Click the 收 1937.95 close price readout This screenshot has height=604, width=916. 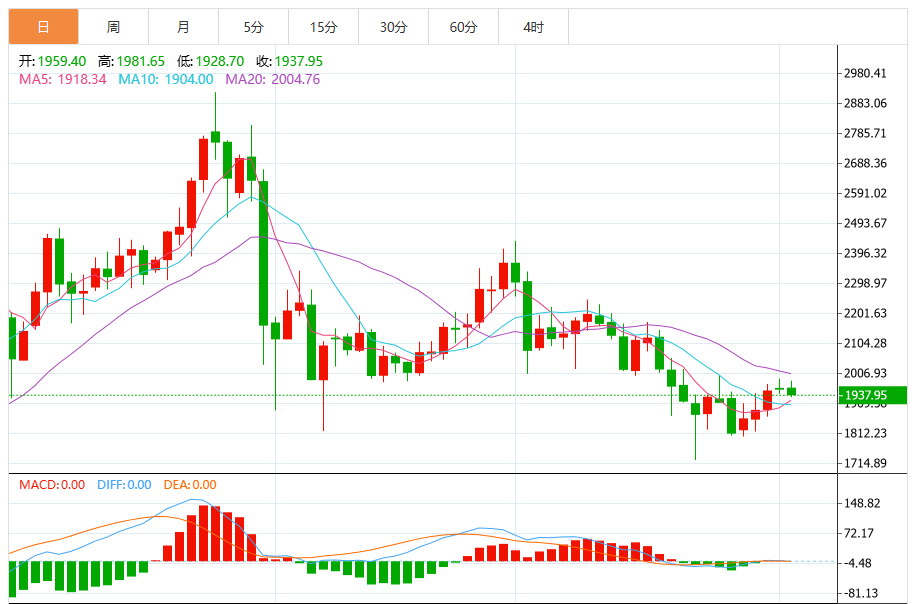290,61
